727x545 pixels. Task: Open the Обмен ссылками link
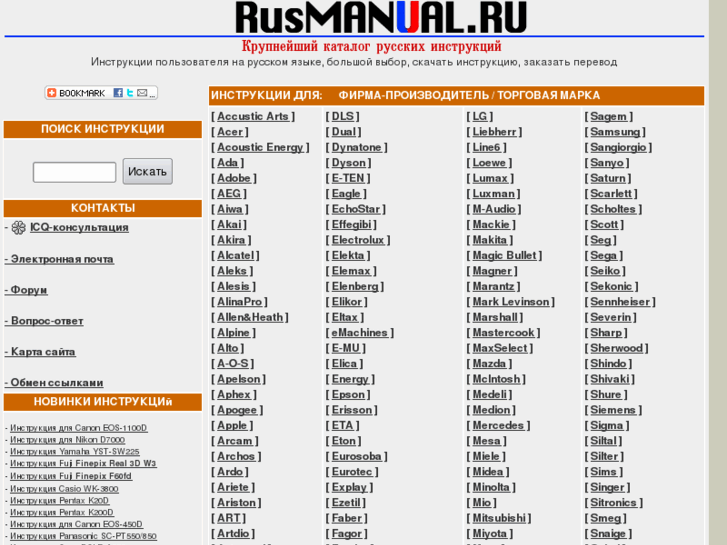click(54, 383)
